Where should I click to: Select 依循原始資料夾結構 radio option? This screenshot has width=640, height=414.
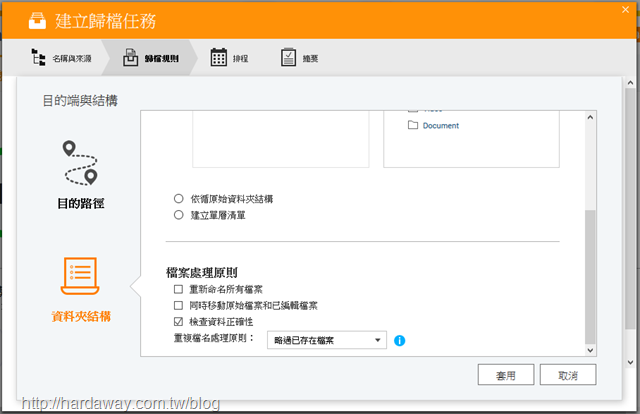click(x=179, y=199)
